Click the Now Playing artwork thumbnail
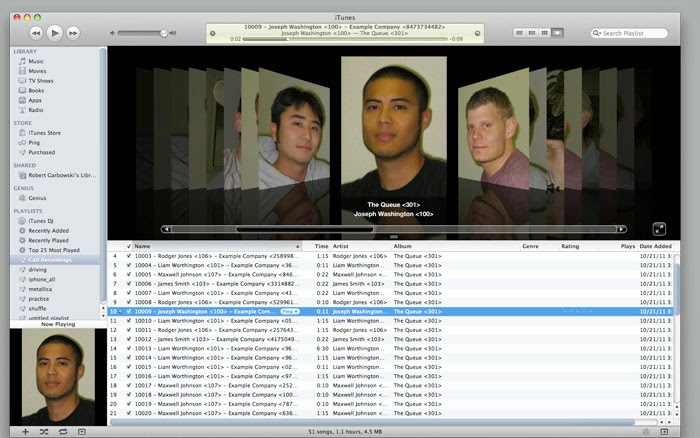700x438 pixels. [x=58, y=376]
